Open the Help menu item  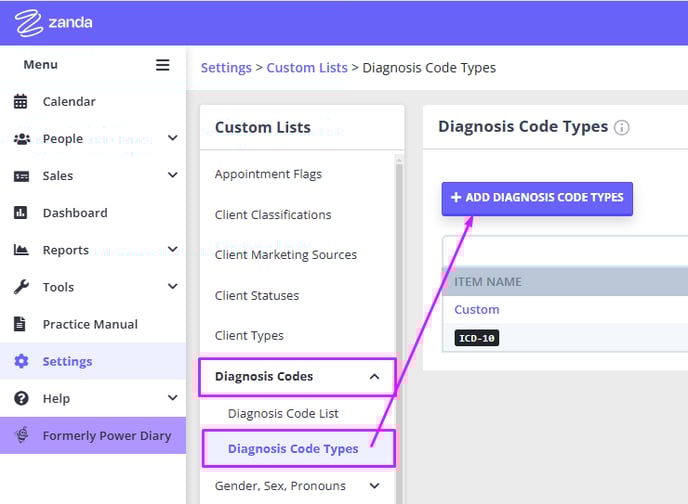(x=93, y=398)
